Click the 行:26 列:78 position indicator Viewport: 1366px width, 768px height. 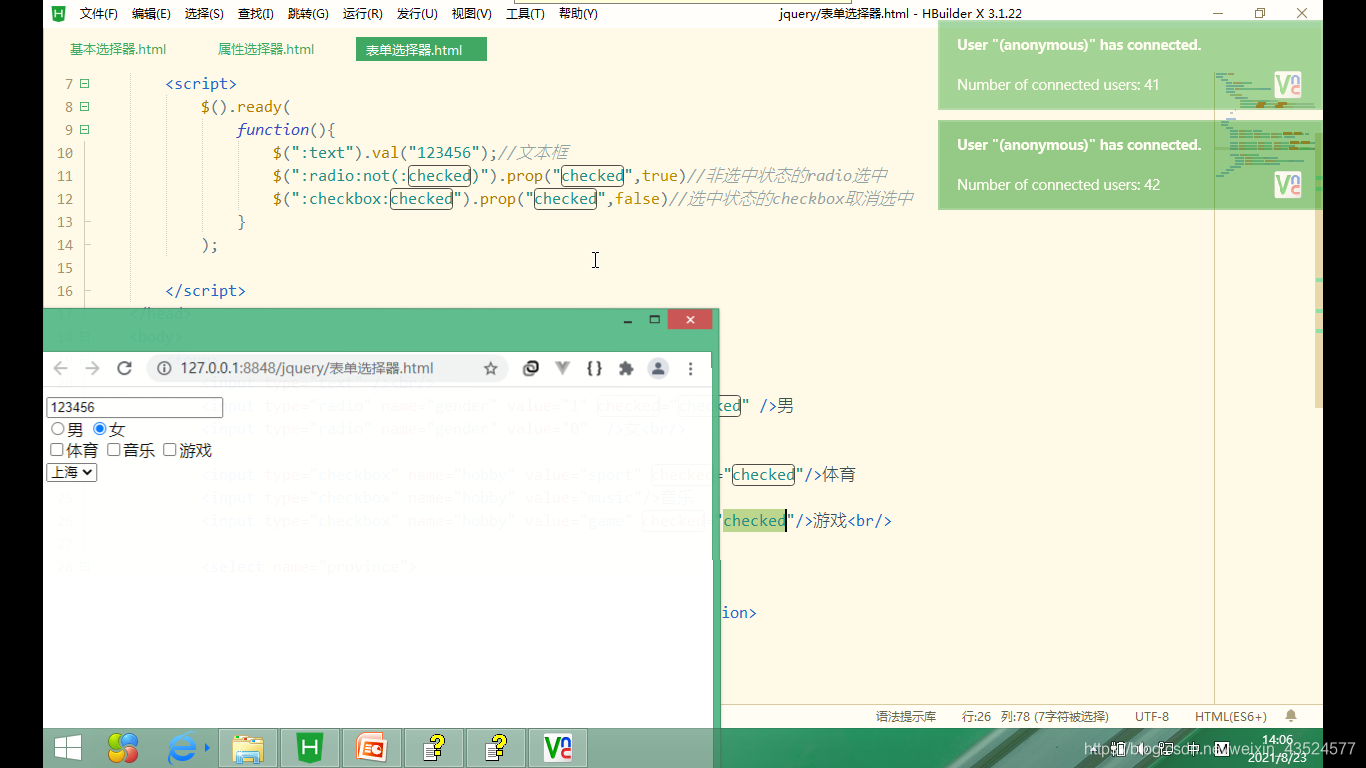click(x=1035, y=716)
